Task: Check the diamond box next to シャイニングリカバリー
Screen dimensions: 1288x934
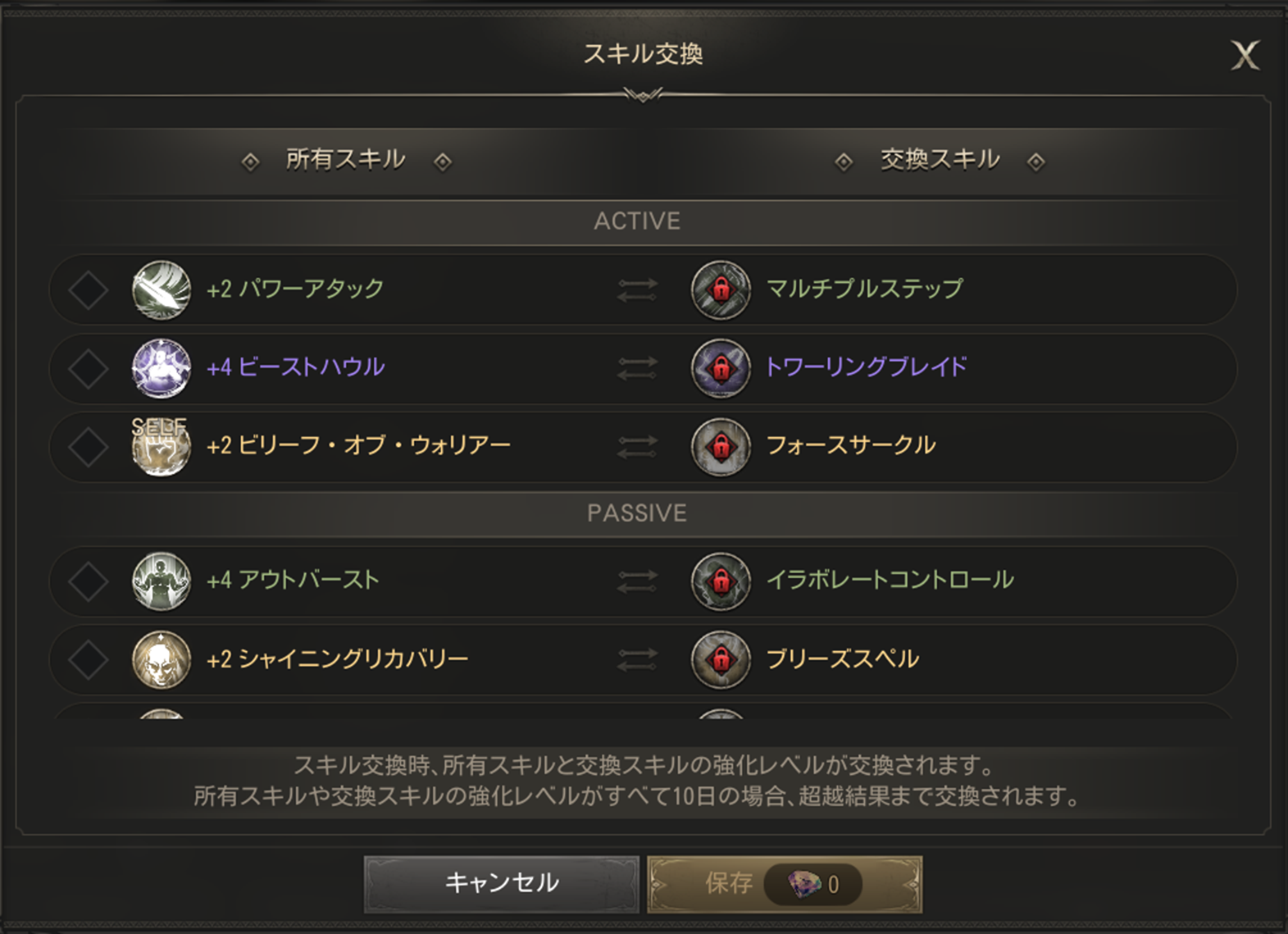Action: (89, 660)
